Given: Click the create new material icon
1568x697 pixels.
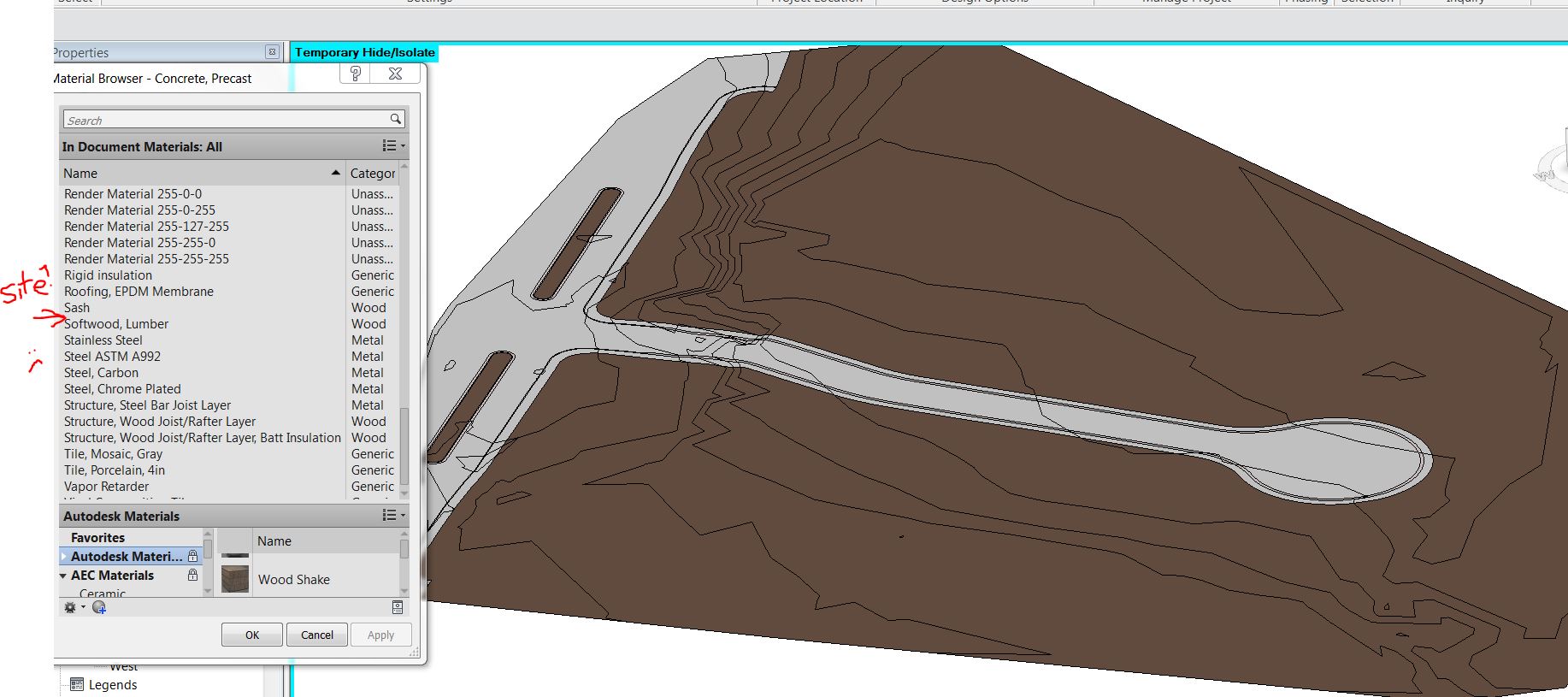Looking at the screenshot, I should (x=99, y=607).
